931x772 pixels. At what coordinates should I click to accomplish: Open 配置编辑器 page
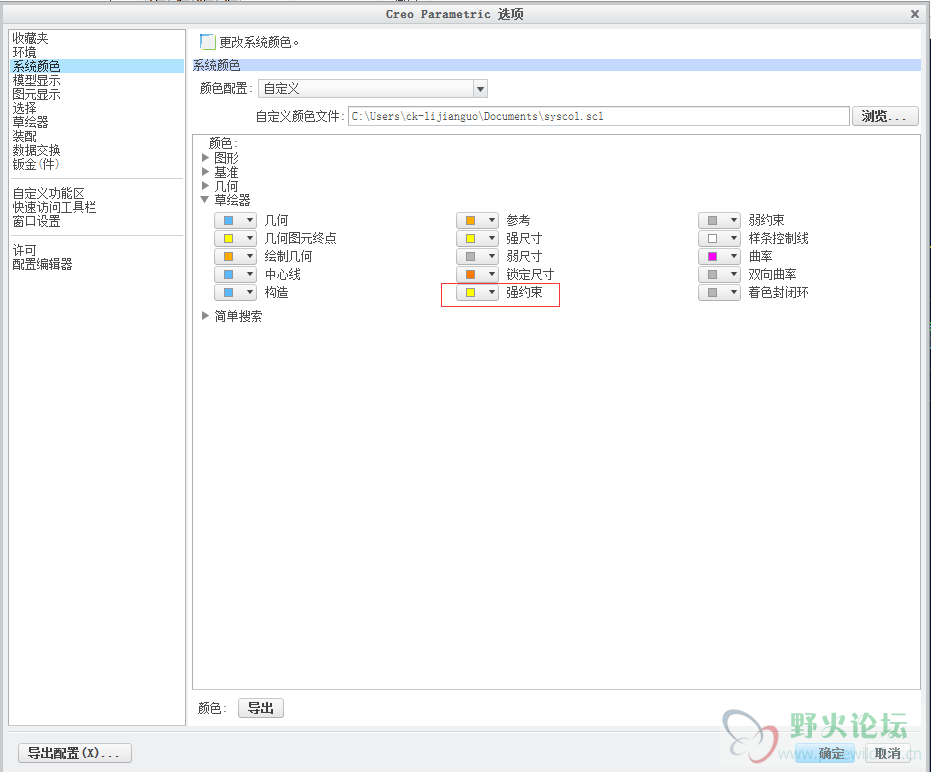[43, 264]
